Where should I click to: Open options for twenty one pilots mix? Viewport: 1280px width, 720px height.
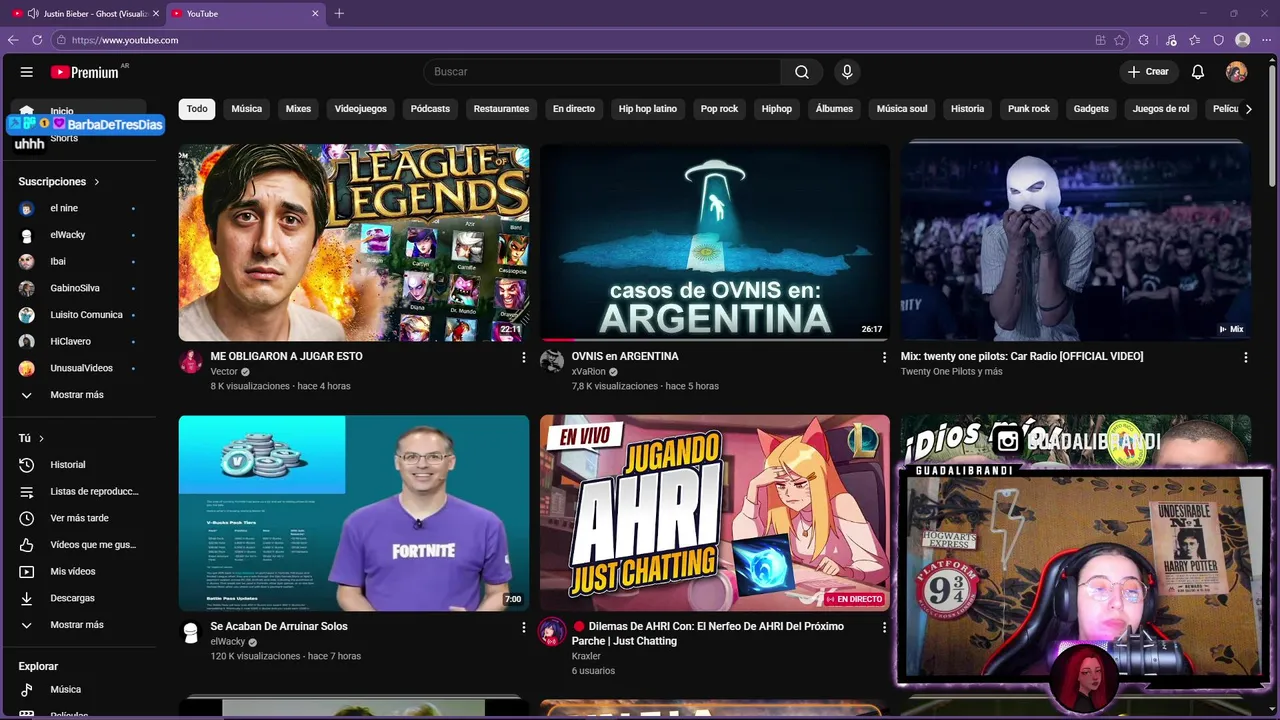(1245, 357)
